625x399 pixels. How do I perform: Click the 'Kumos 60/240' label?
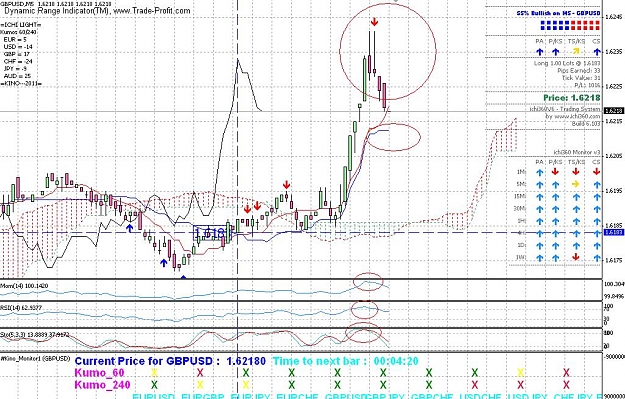18,32
